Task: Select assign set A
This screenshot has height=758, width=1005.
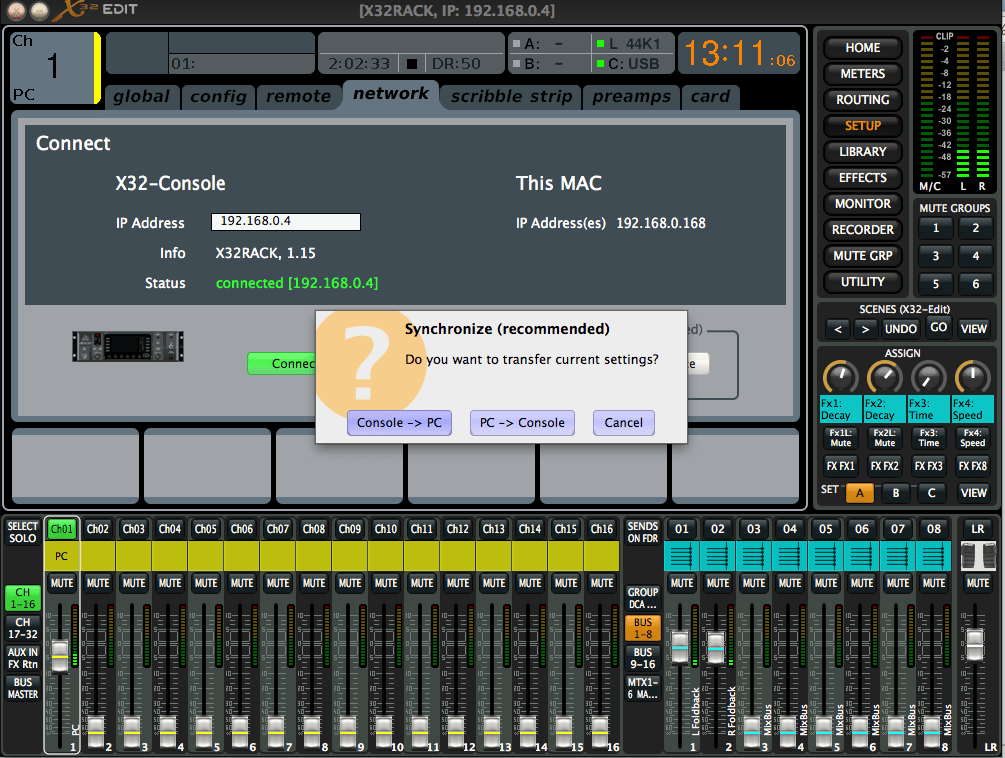Action: [x=860, y=493]
